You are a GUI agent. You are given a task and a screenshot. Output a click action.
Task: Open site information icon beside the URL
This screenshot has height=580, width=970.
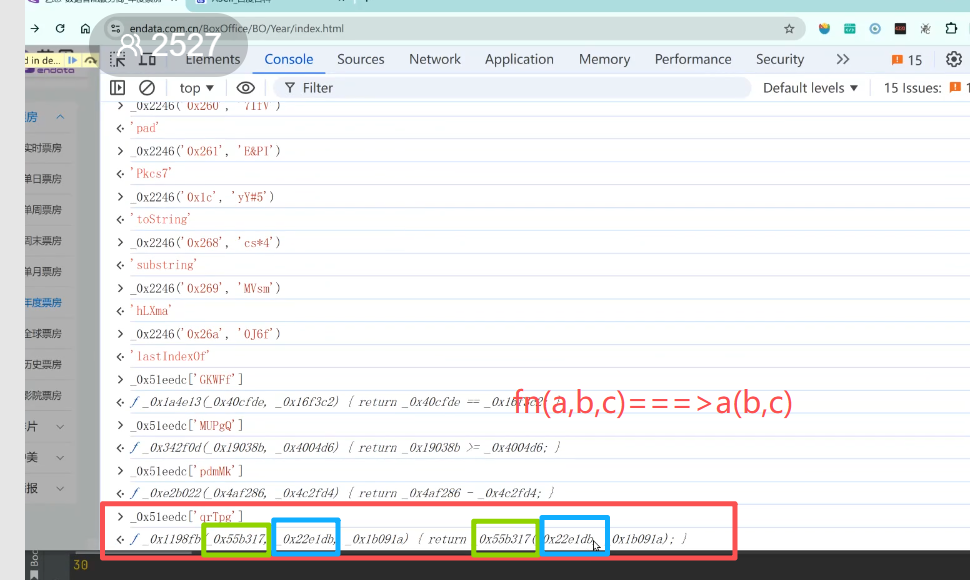[115, 28]
